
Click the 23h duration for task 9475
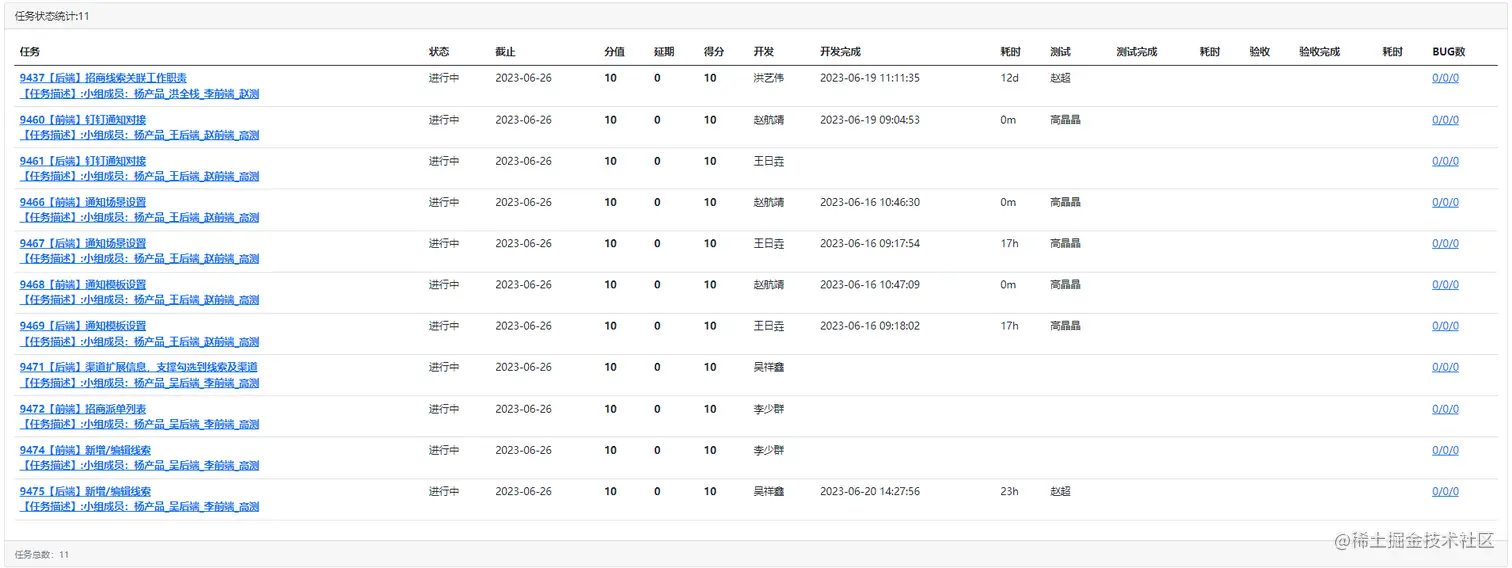pos(1009,492)
